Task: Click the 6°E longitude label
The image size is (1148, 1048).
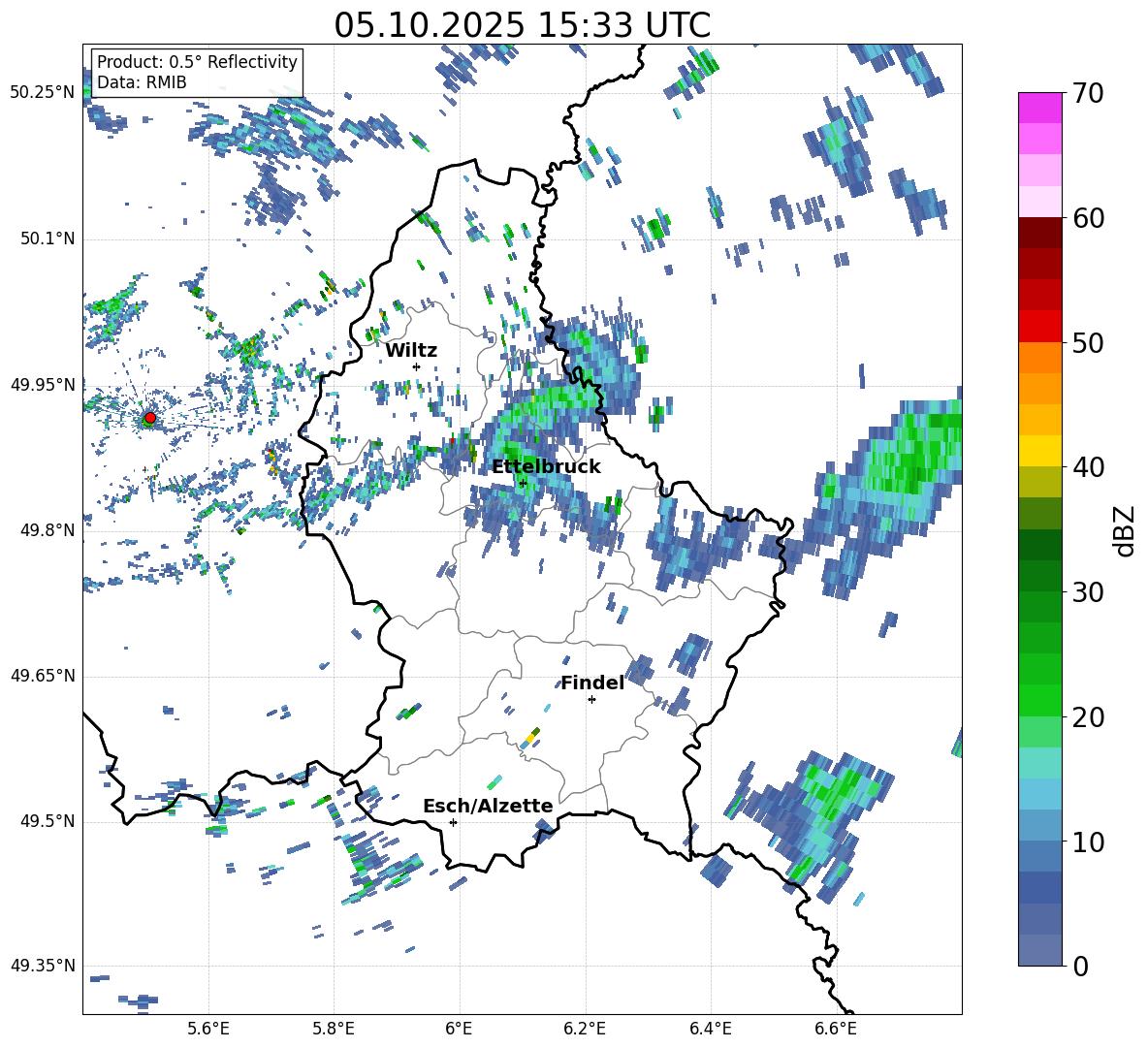Action: [459, 1029]
